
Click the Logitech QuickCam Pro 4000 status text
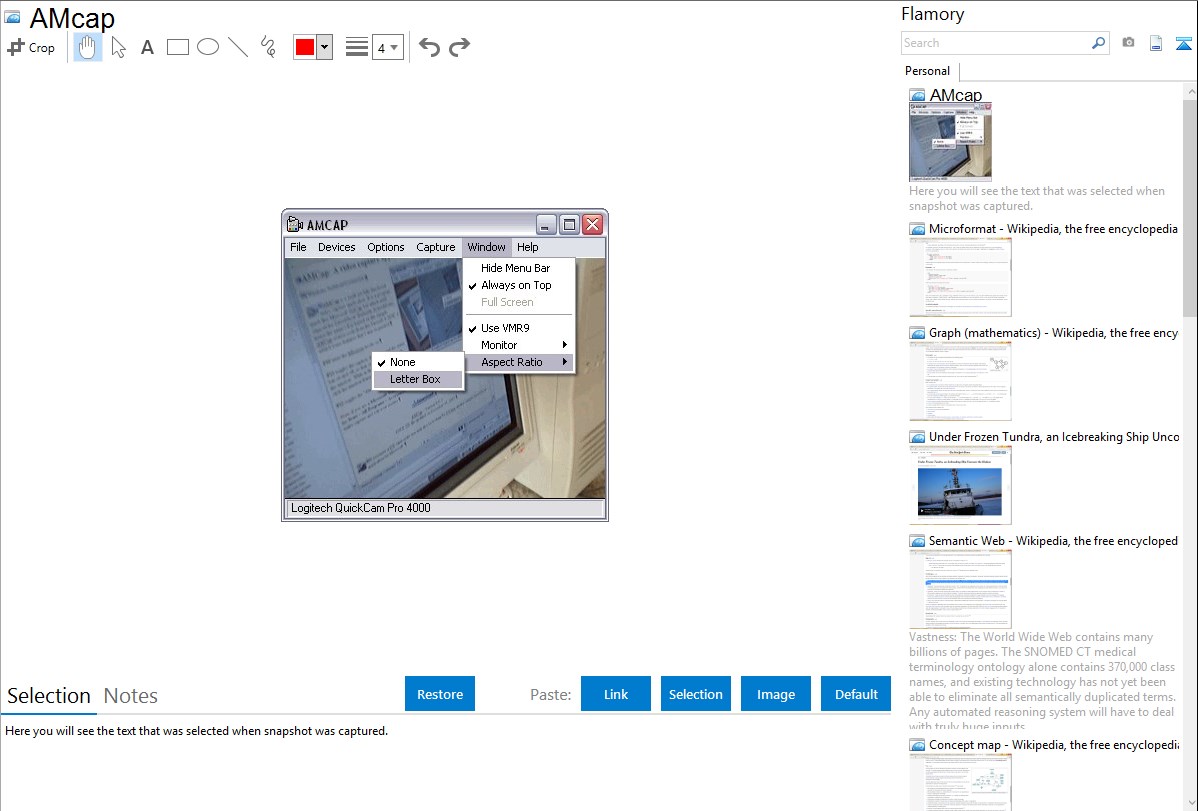coord(361,508)
